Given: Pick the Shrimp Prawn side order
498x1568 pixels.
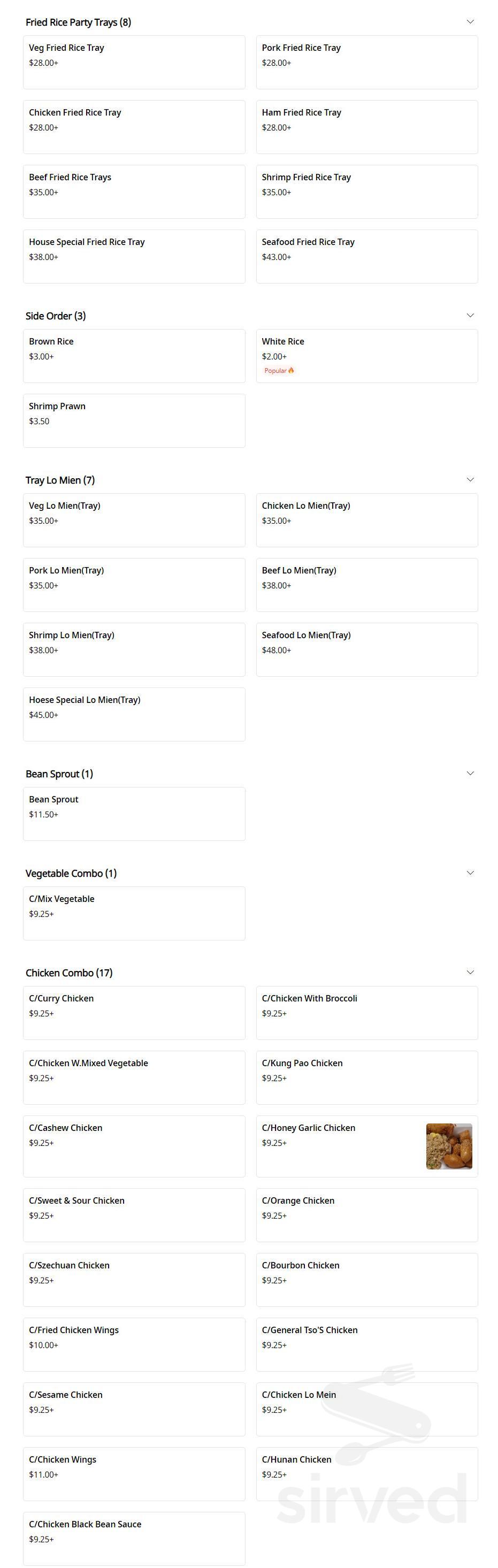Looking at the screenshot, I should pyautogui.click(x=134, y=420).
